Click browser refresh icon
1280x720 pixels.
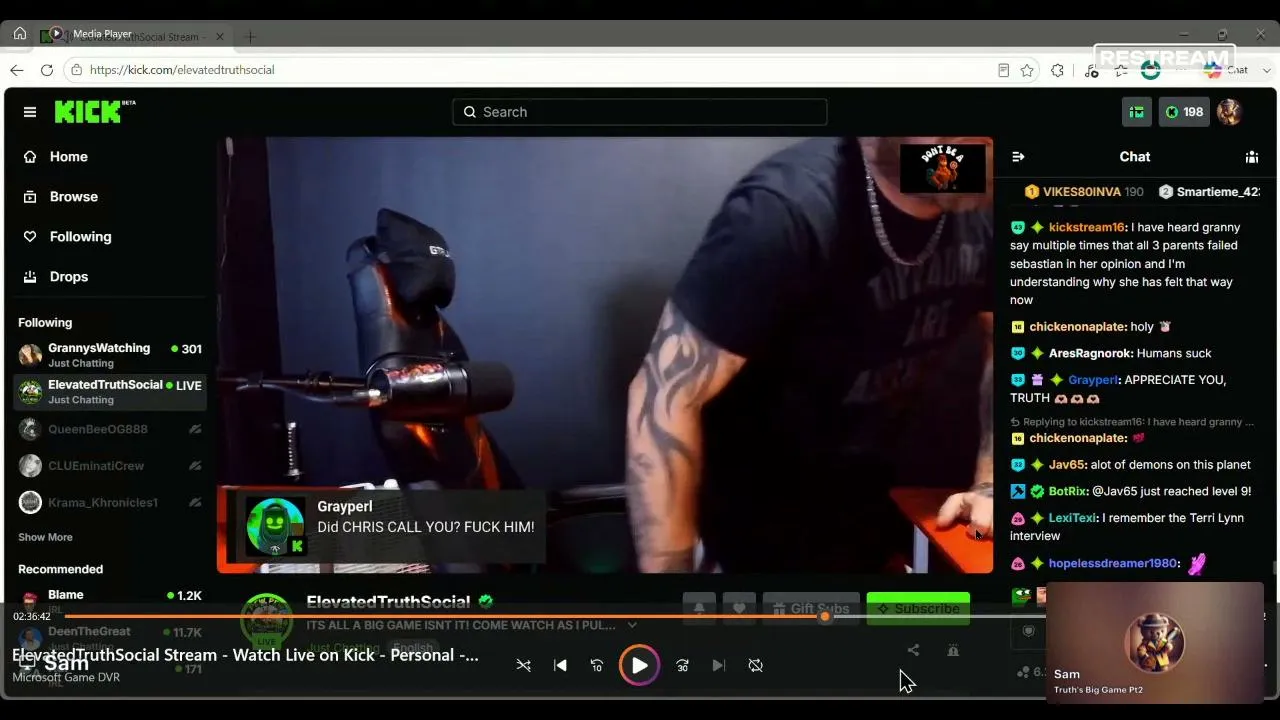pyautogui.click(x=46, y=70)
